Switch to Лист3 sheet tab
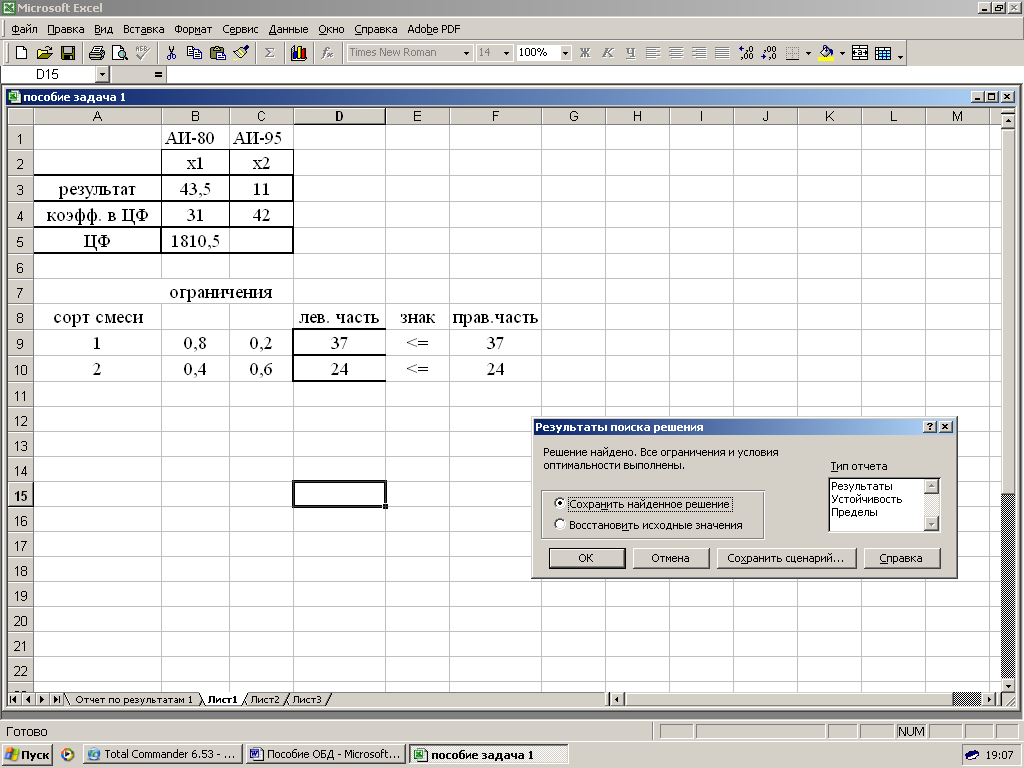1024x768 pixels. pos(306,699)
